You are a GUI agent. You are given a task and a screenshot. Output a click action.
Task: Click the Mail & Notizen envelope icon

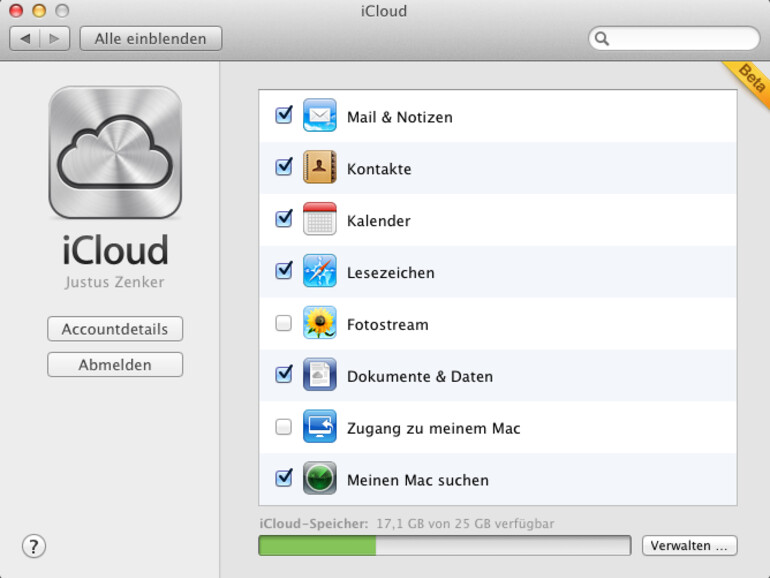tap(320, 115)
